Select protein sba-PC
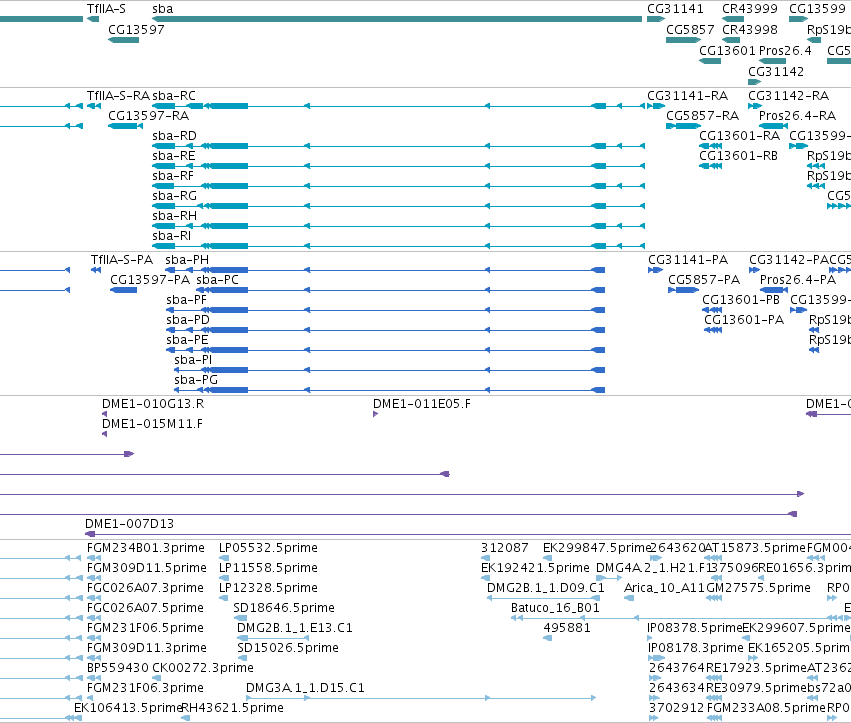851x723 pixels. click(401, 290)
